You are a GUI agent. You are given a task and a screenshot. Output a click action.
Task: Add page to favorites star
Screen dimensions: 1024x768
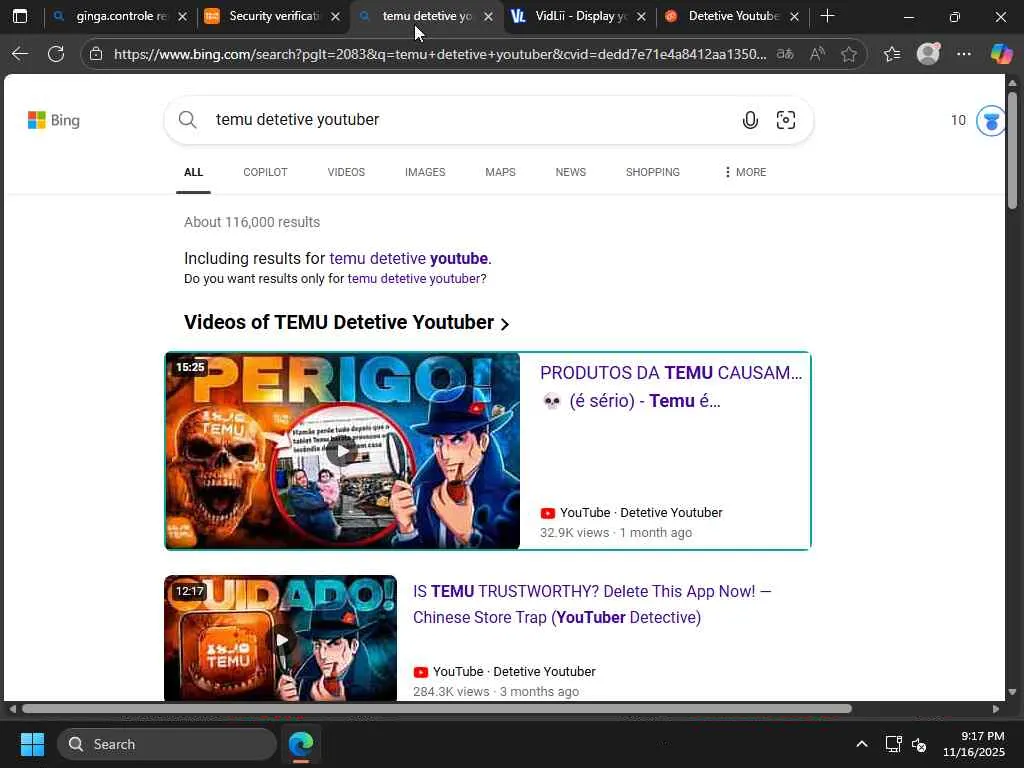click(x=849, y=54)
